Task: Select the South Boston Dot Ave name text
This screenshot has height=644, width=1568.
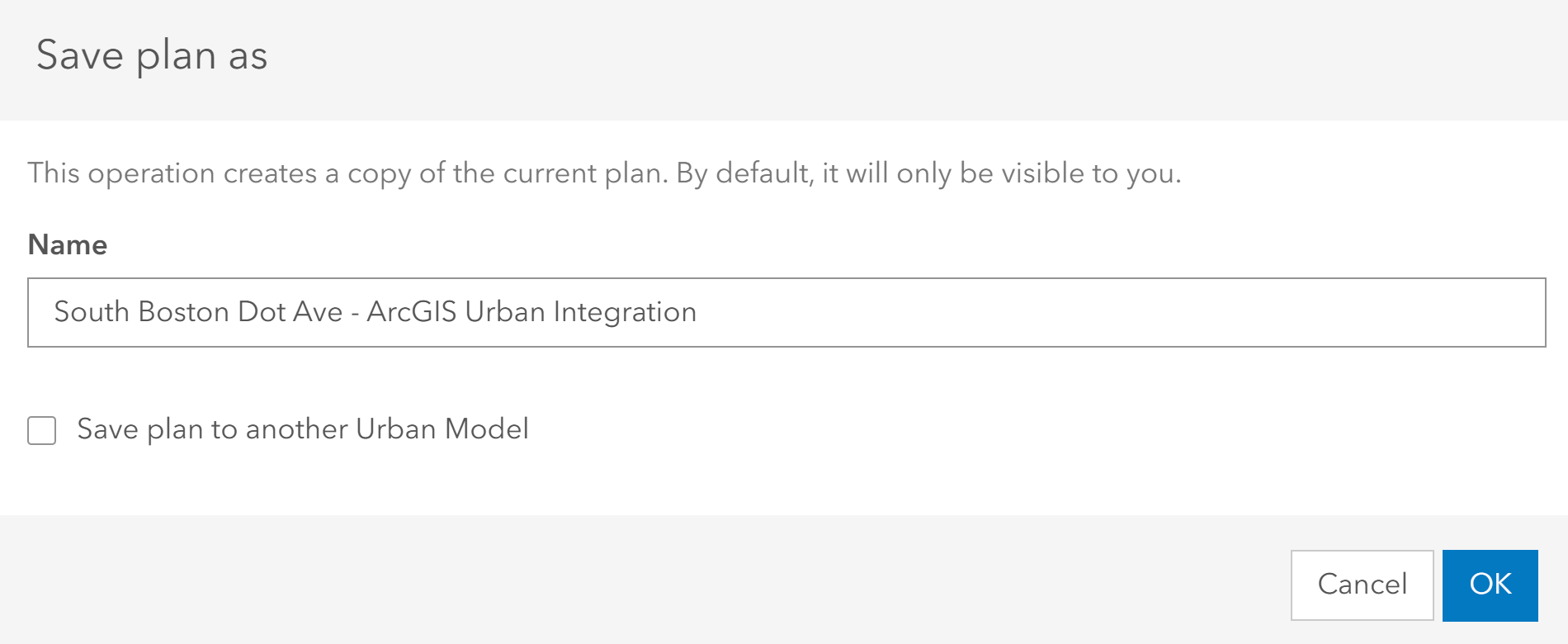Action: (375, 312)
